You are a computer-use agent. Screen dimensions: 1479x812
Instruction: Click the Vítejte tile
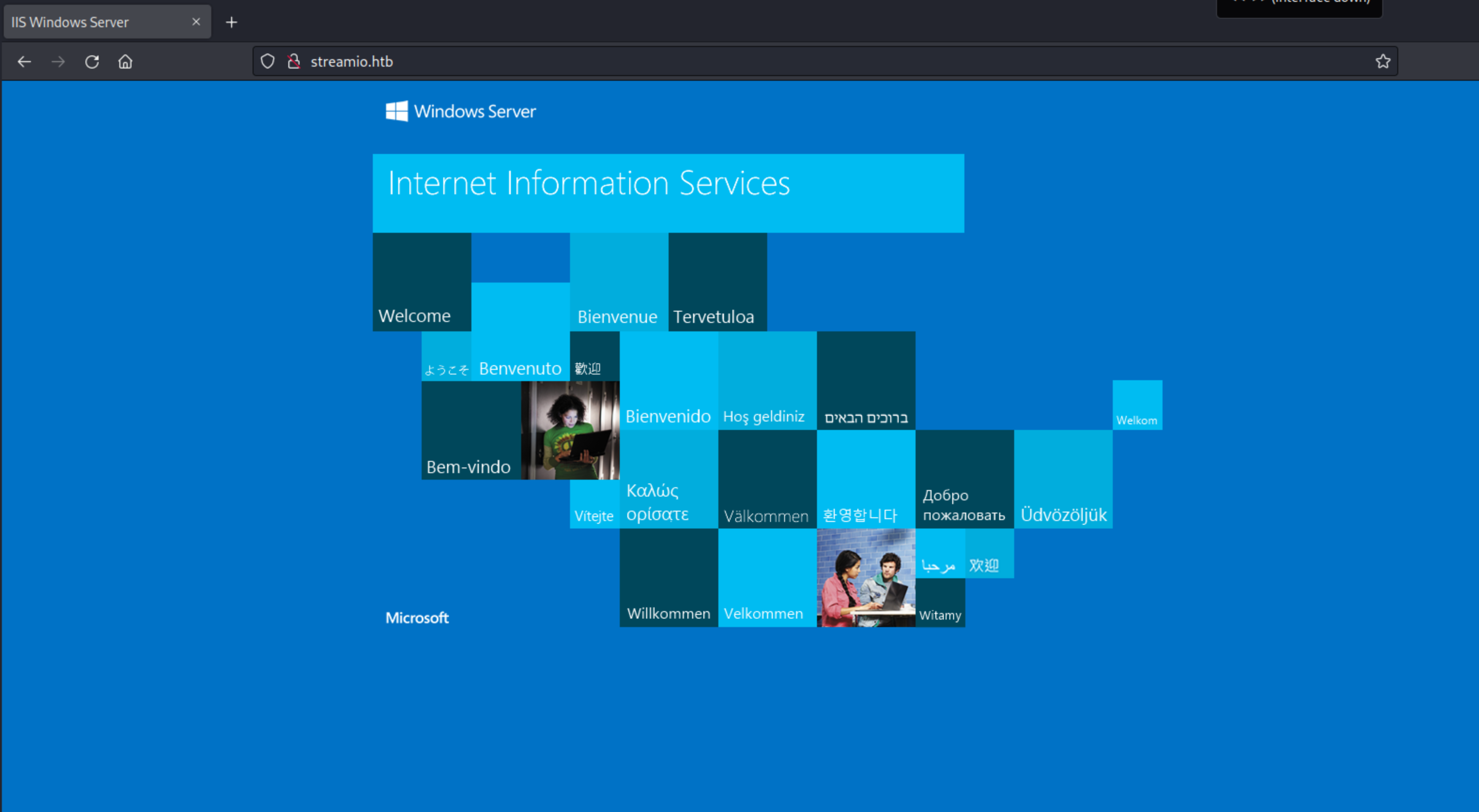coord(595,504)
